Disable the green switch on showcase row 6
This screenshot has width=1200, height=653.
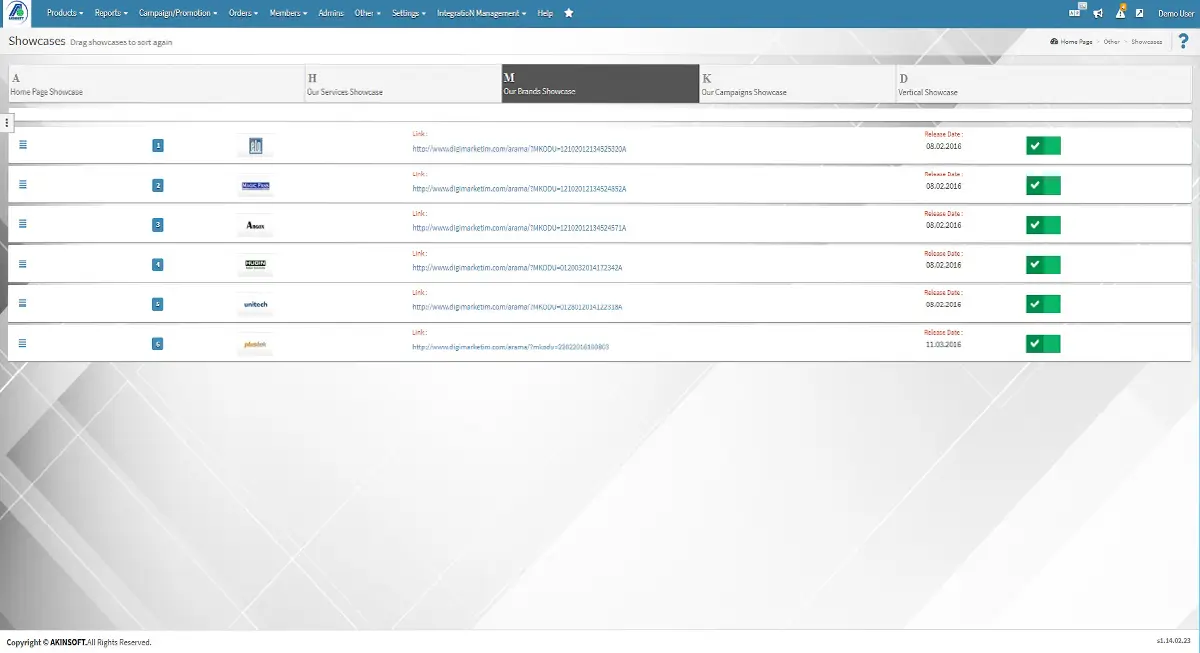1043,344
